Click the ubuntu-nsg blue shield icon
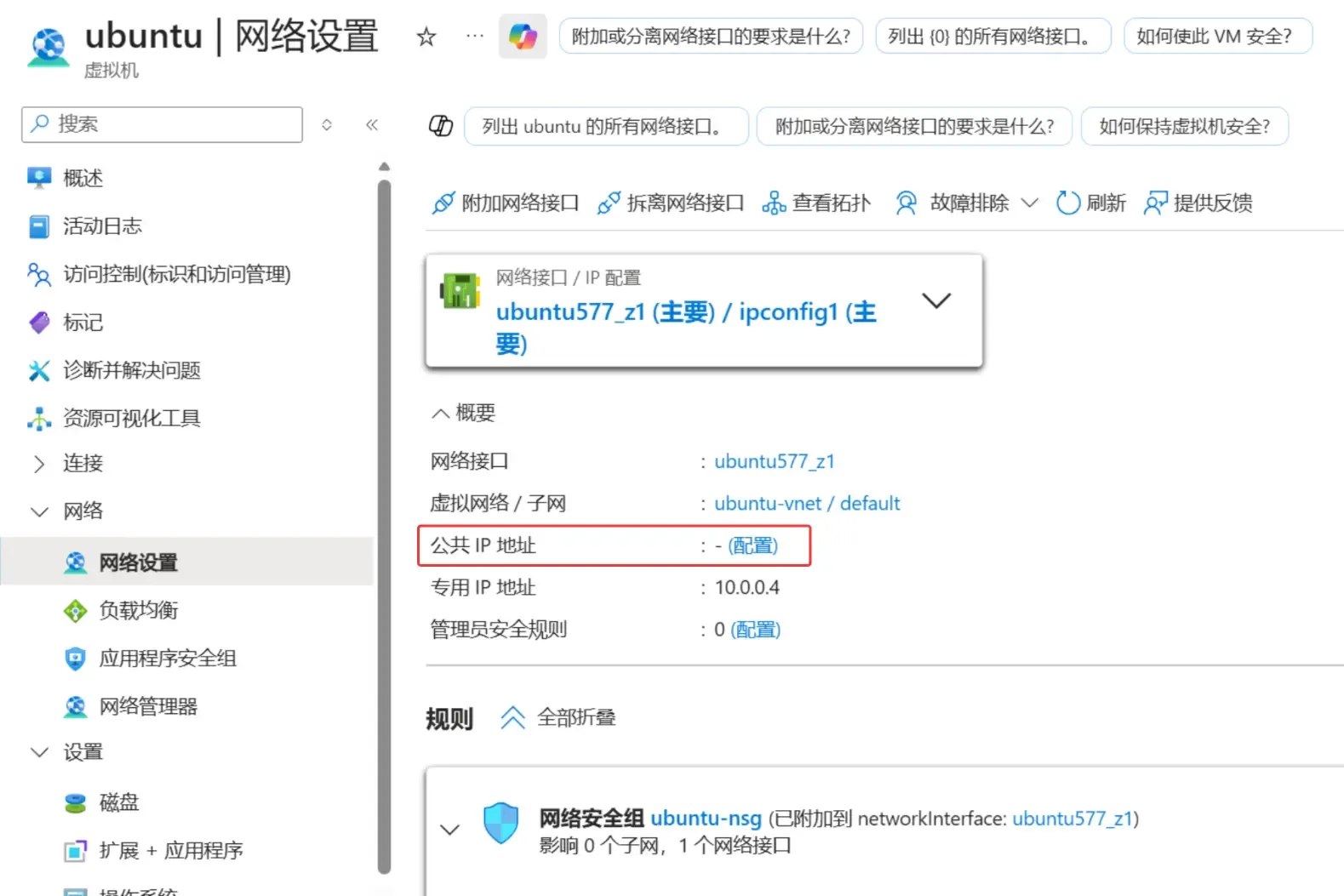 click(x=500, y=824)
